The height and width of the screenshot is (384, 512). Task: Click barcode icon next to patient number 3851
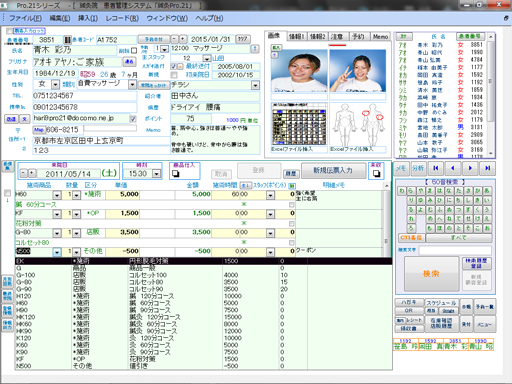(x=67, y=40)
